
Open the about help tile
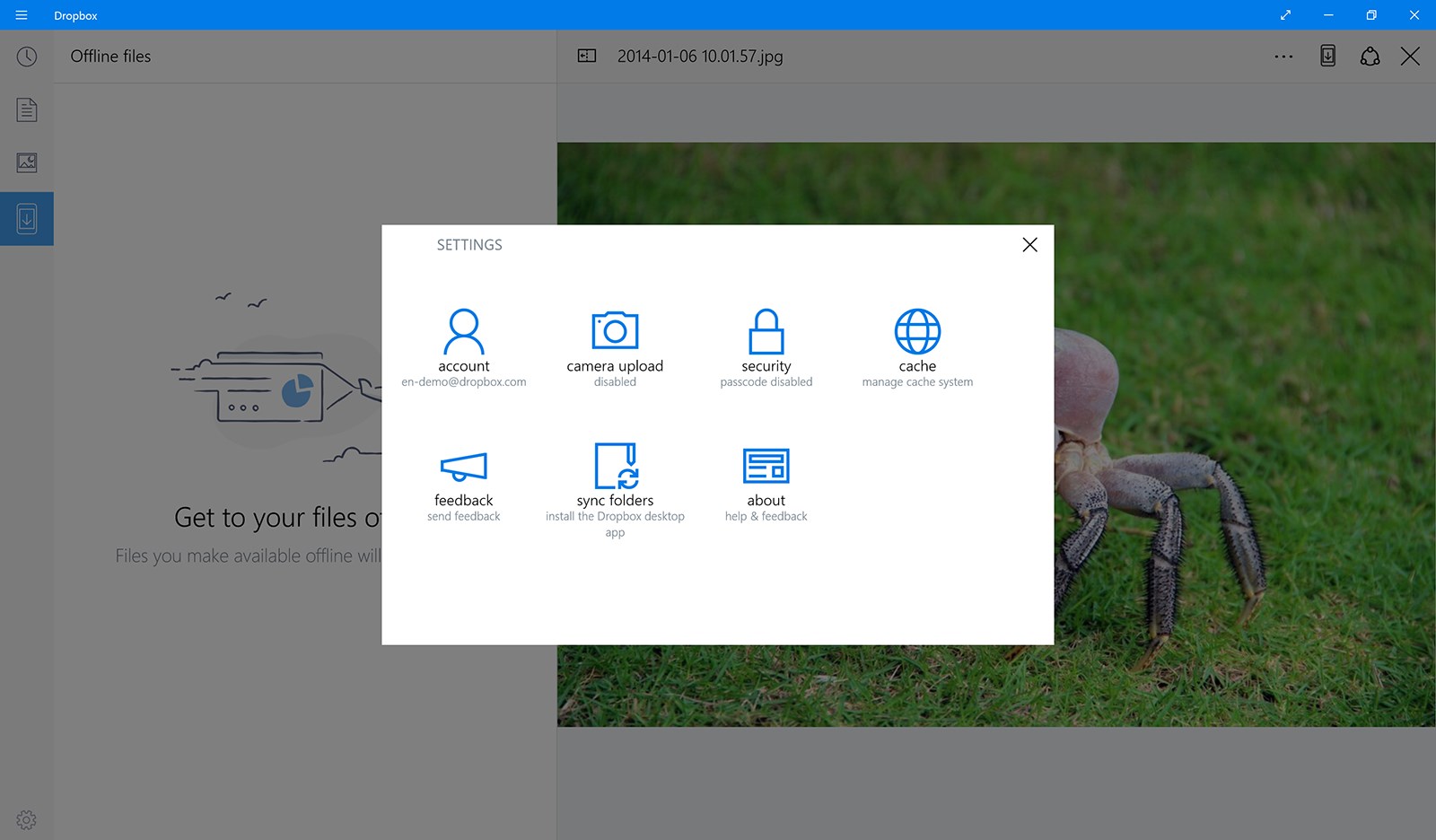click(x=766, y=485)
